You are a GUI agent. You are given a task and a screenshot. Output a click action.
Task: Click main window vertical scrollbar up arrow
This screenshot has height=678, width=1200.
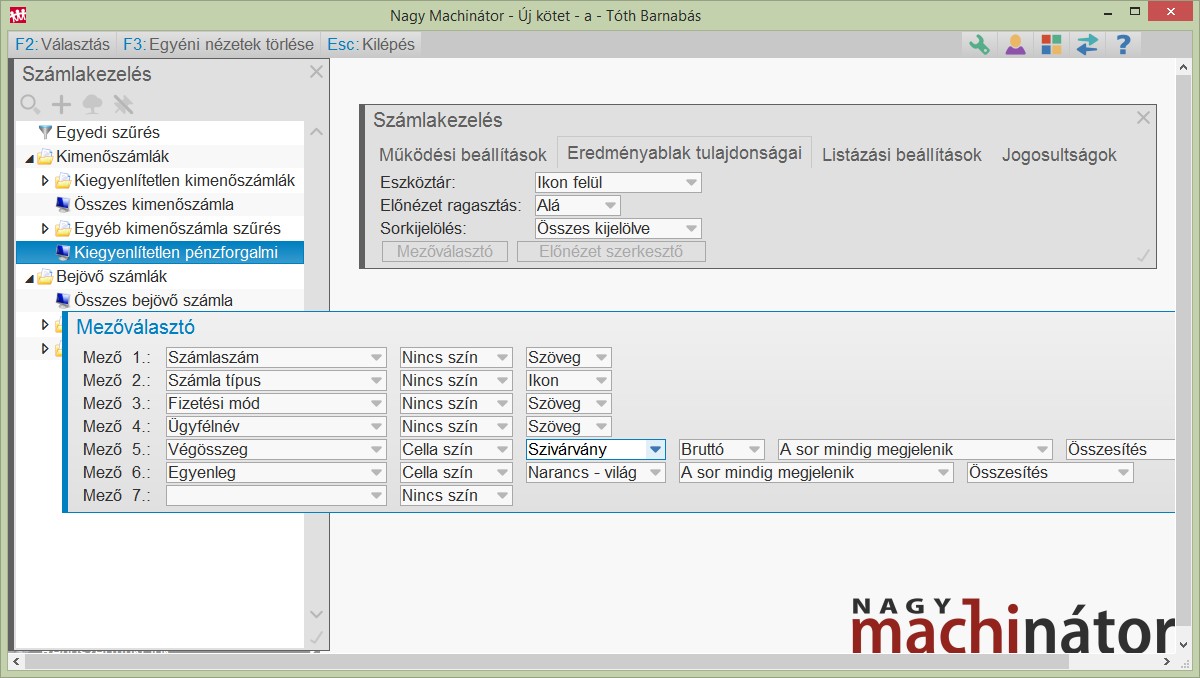[x=1185, y=66]
